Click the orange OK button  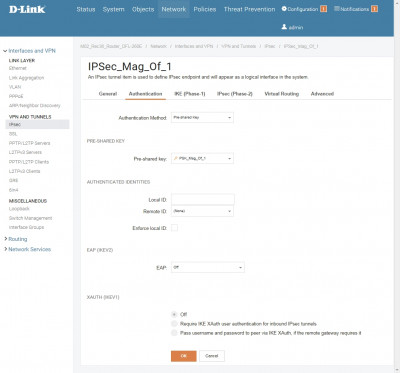[184, 356]
